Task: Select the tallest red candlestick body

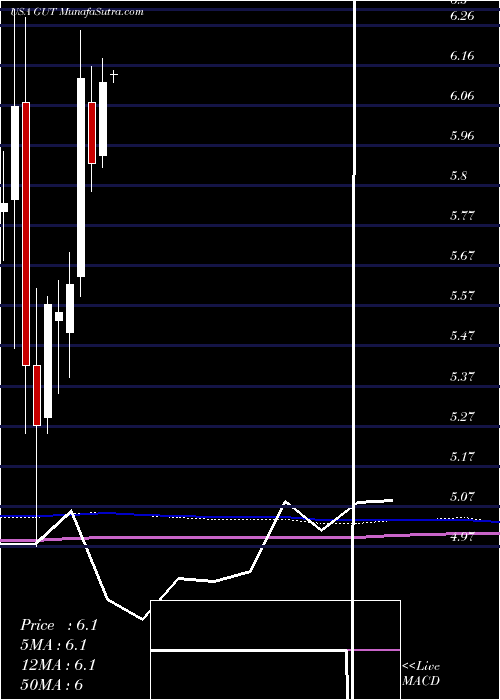Action: (x=26, y=234)
